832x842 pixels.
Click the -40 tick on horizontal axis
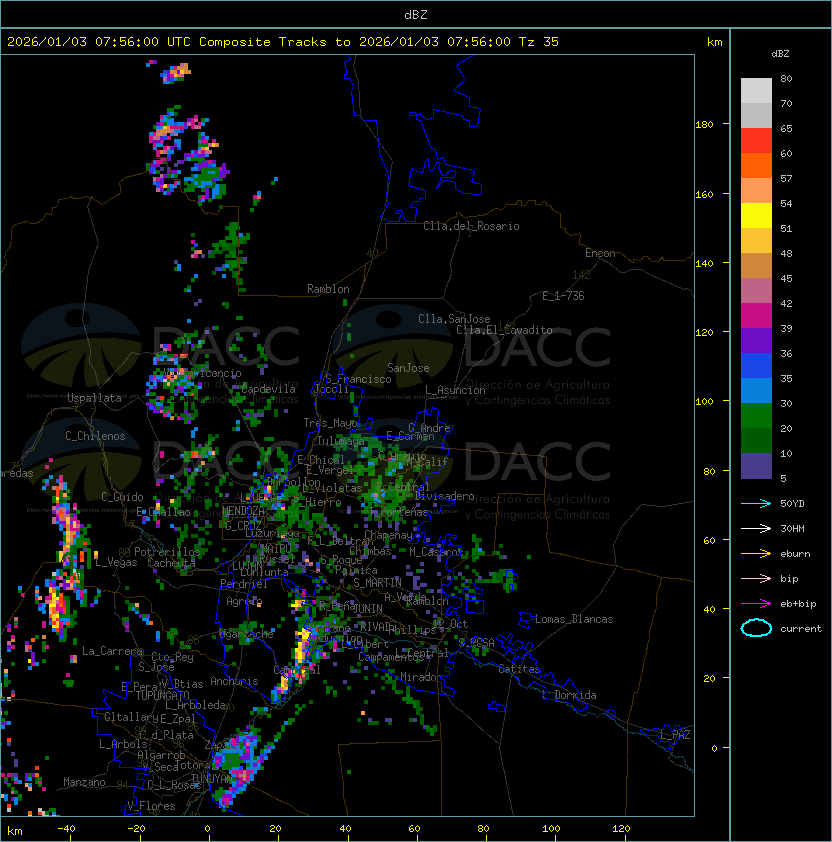pos(66,829)
